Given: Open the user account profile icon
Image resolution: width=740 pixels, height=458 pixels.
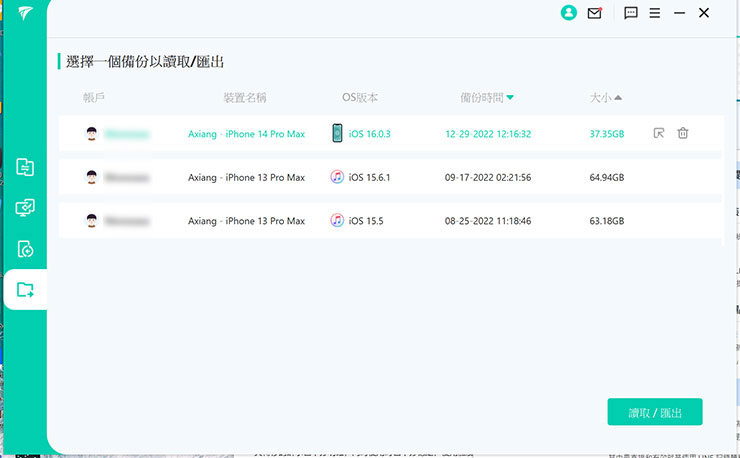Looking at the screenshot, I should point(569,13).
